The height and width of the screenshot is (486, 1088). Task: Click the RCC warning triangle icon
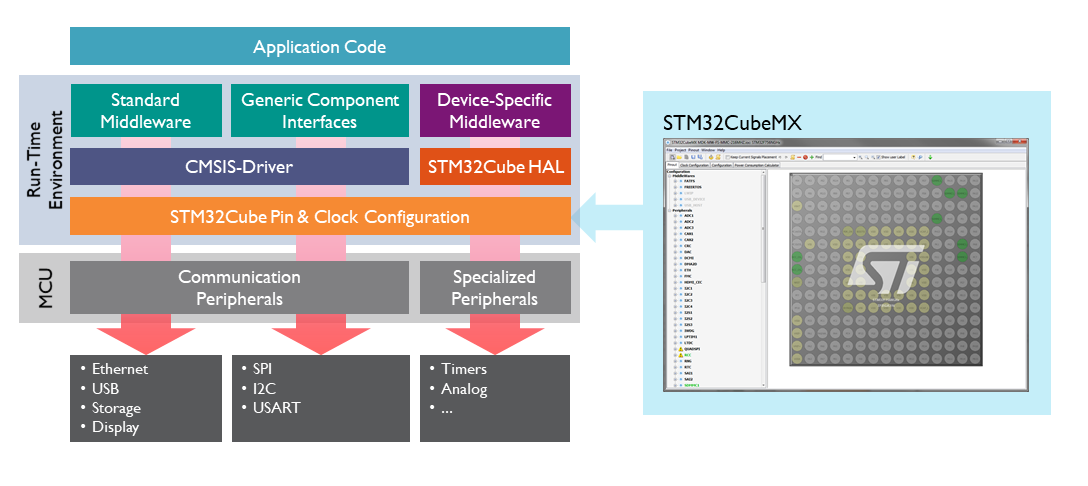[681, 355]
